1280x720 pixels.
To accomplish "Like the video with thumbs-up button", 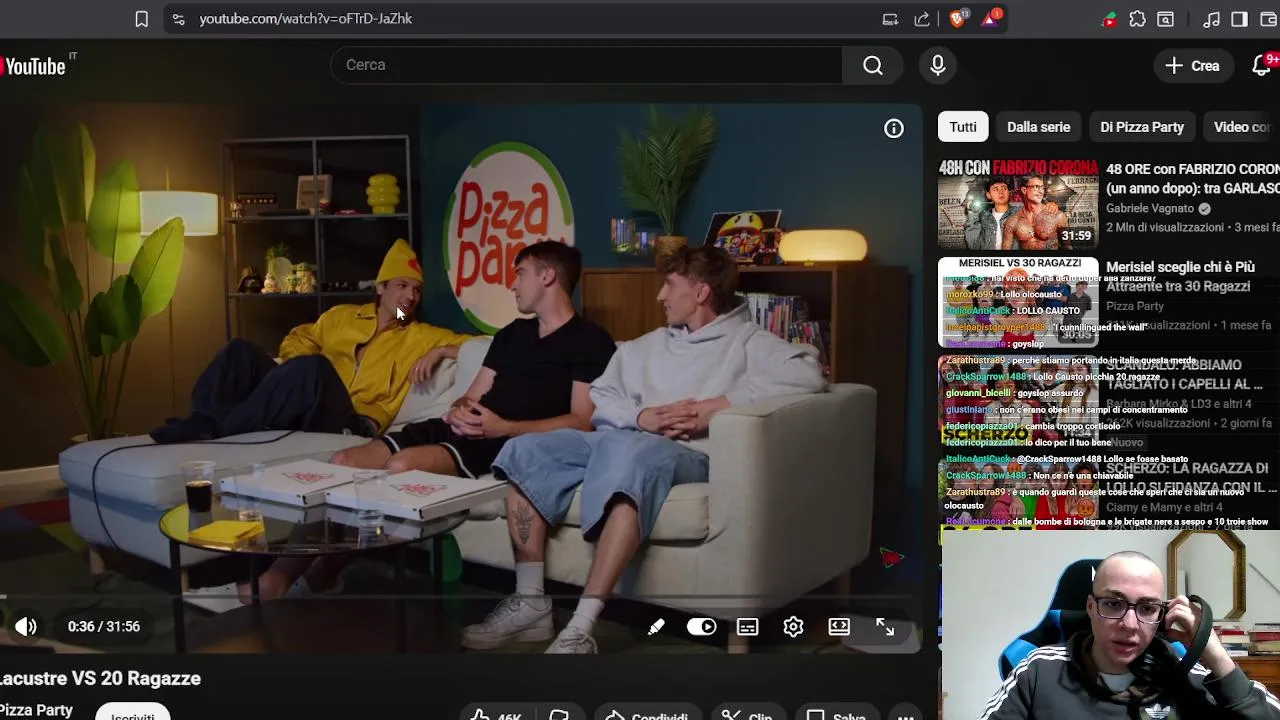I will (496, 714).
